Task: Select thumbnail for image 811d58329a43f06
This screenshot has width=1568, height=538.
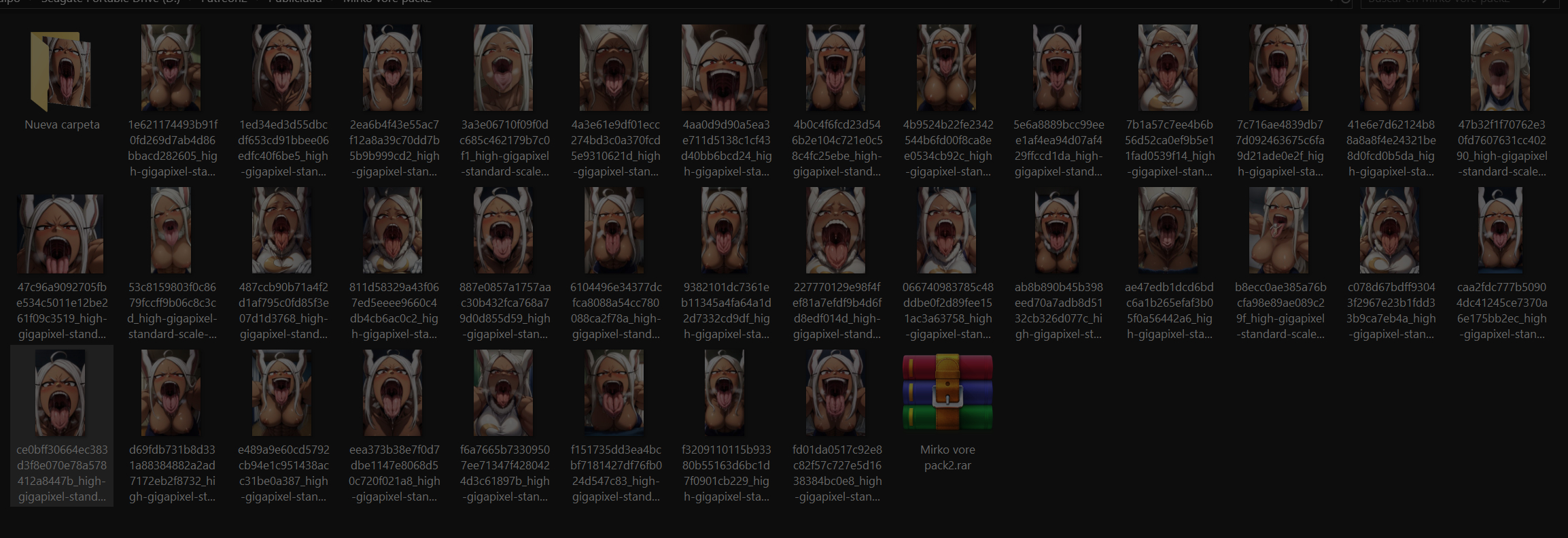Action: pyautogui.click(x=392, y=230)
